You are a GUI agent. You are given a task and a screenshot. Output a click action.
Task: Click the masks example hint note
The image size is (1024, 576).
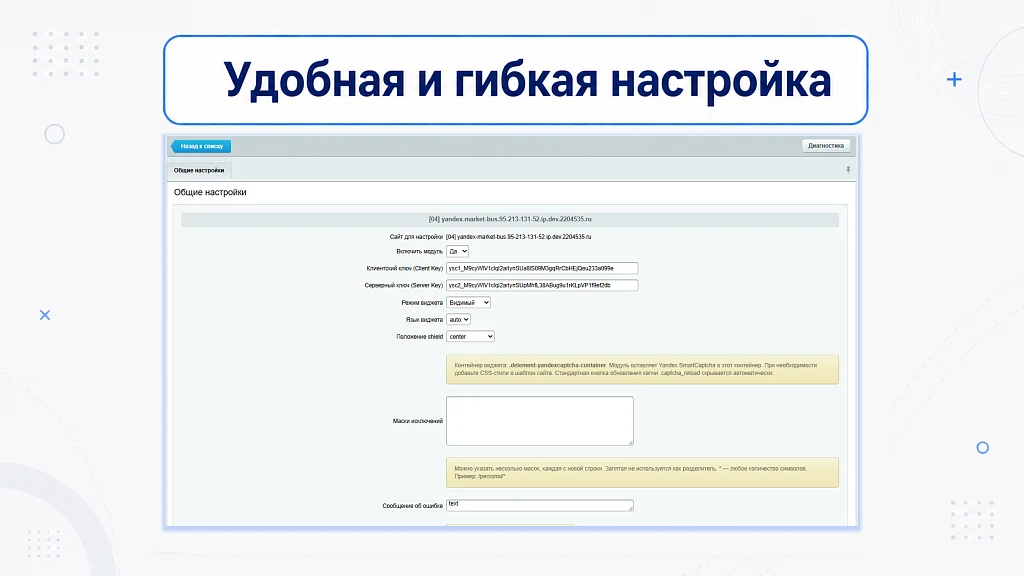[643, 472]
